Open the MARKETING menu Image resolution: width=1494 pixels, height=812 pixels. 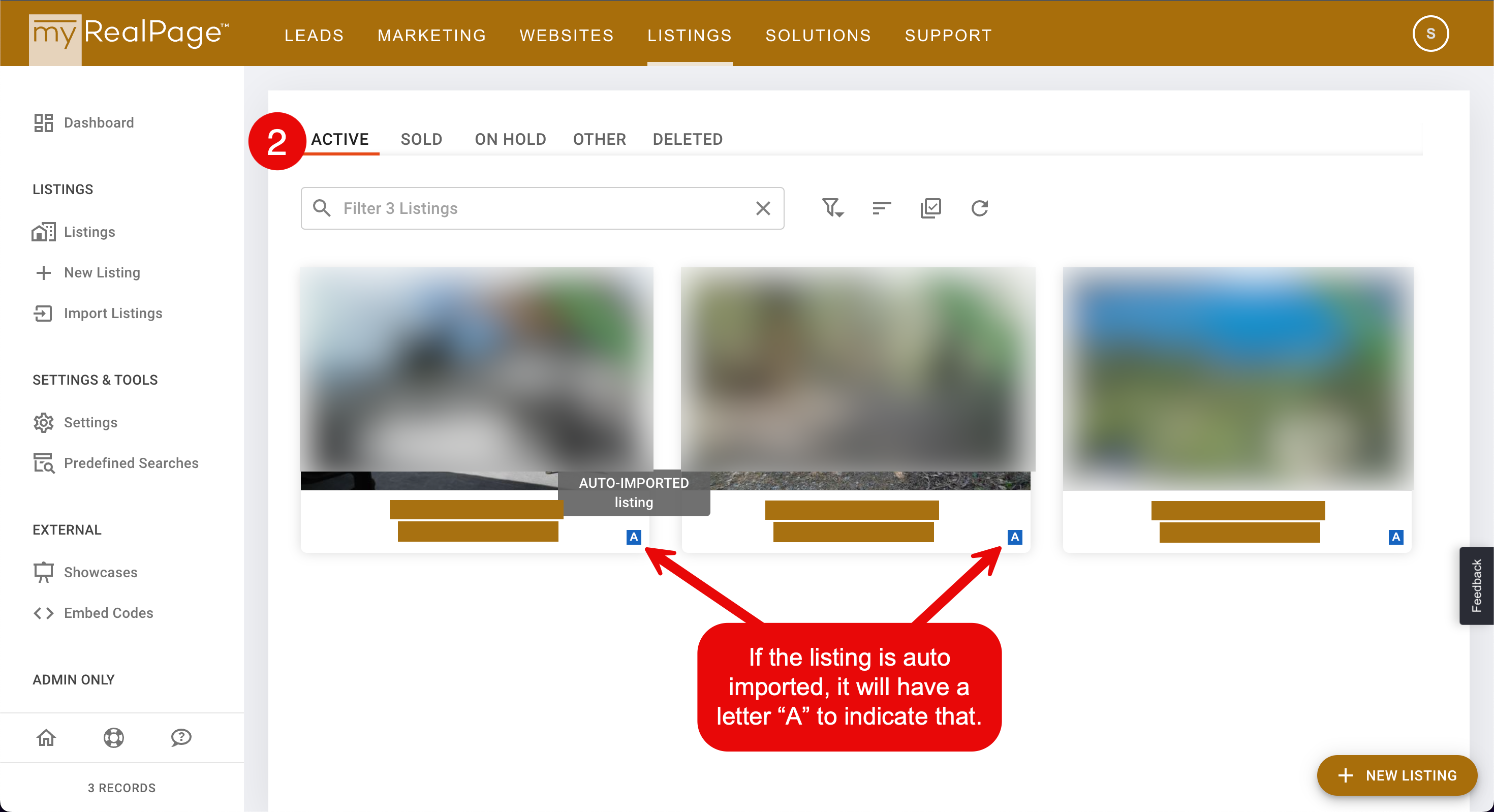pyautogui.click(x=431, y=36)
